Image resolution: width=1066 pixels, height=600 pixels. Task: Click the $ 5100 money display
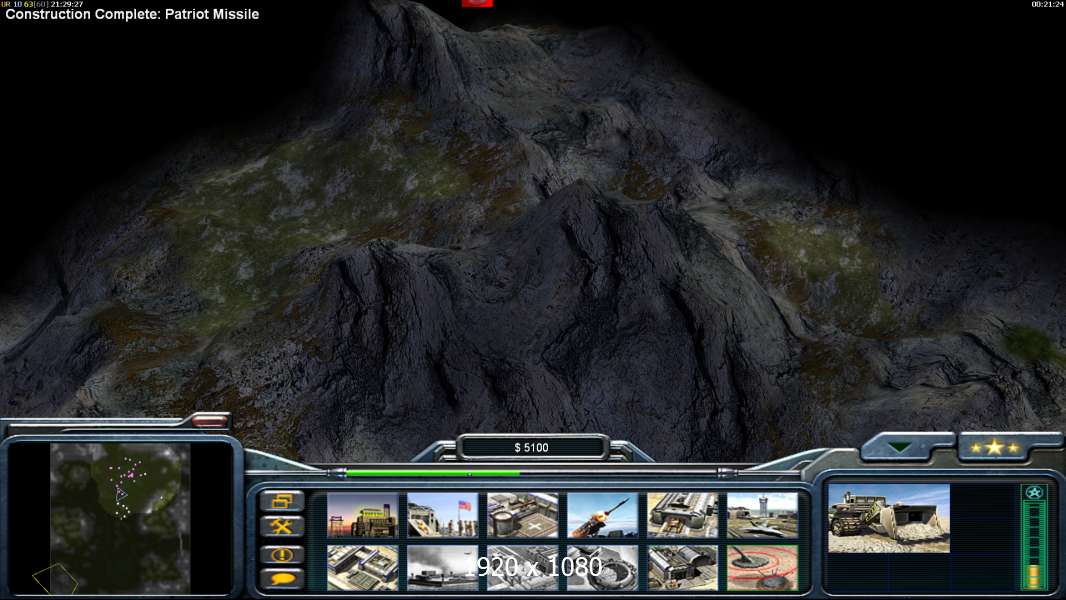532,447
